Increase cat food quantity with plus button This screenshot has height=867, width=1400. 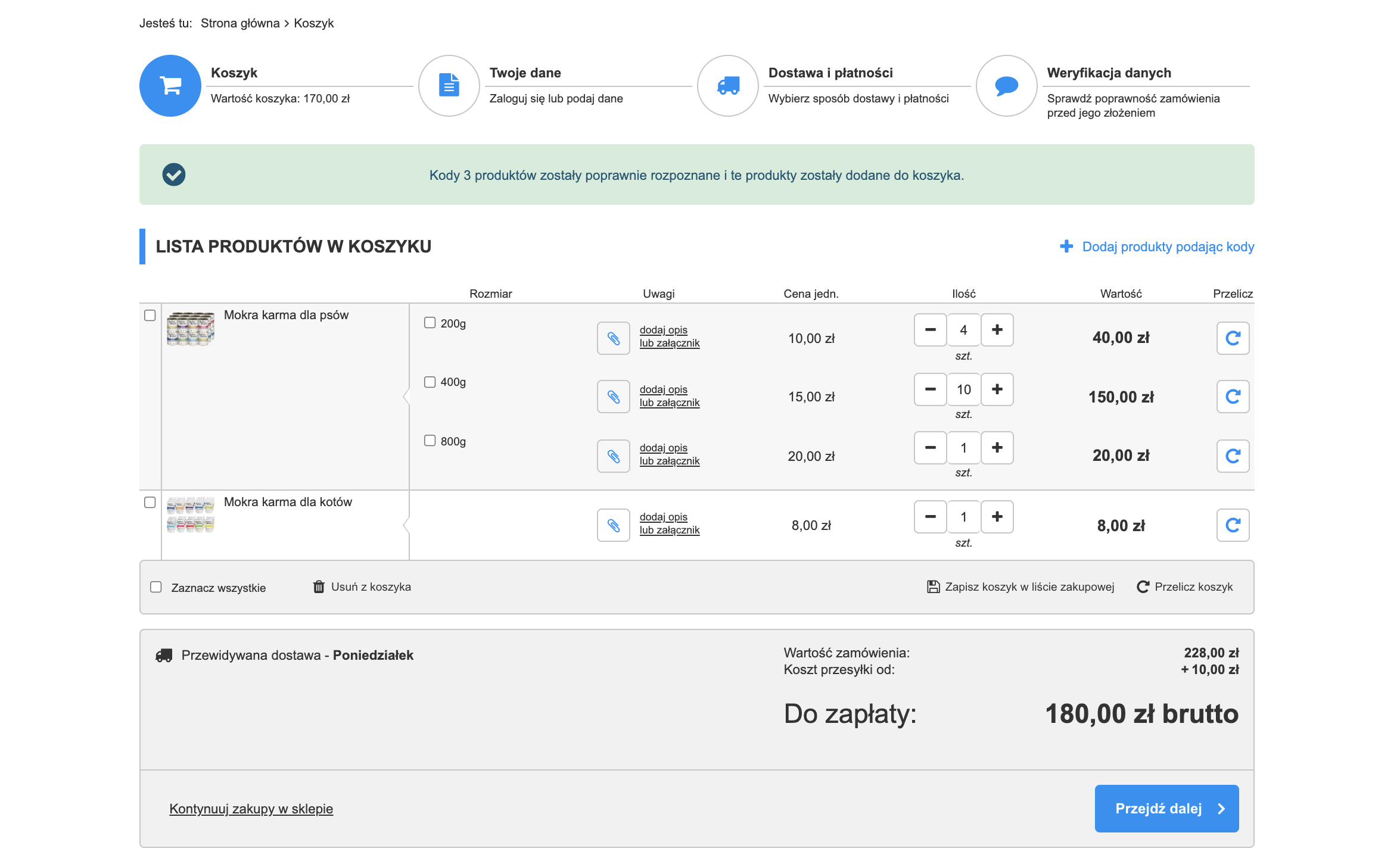tap(997, 517)
